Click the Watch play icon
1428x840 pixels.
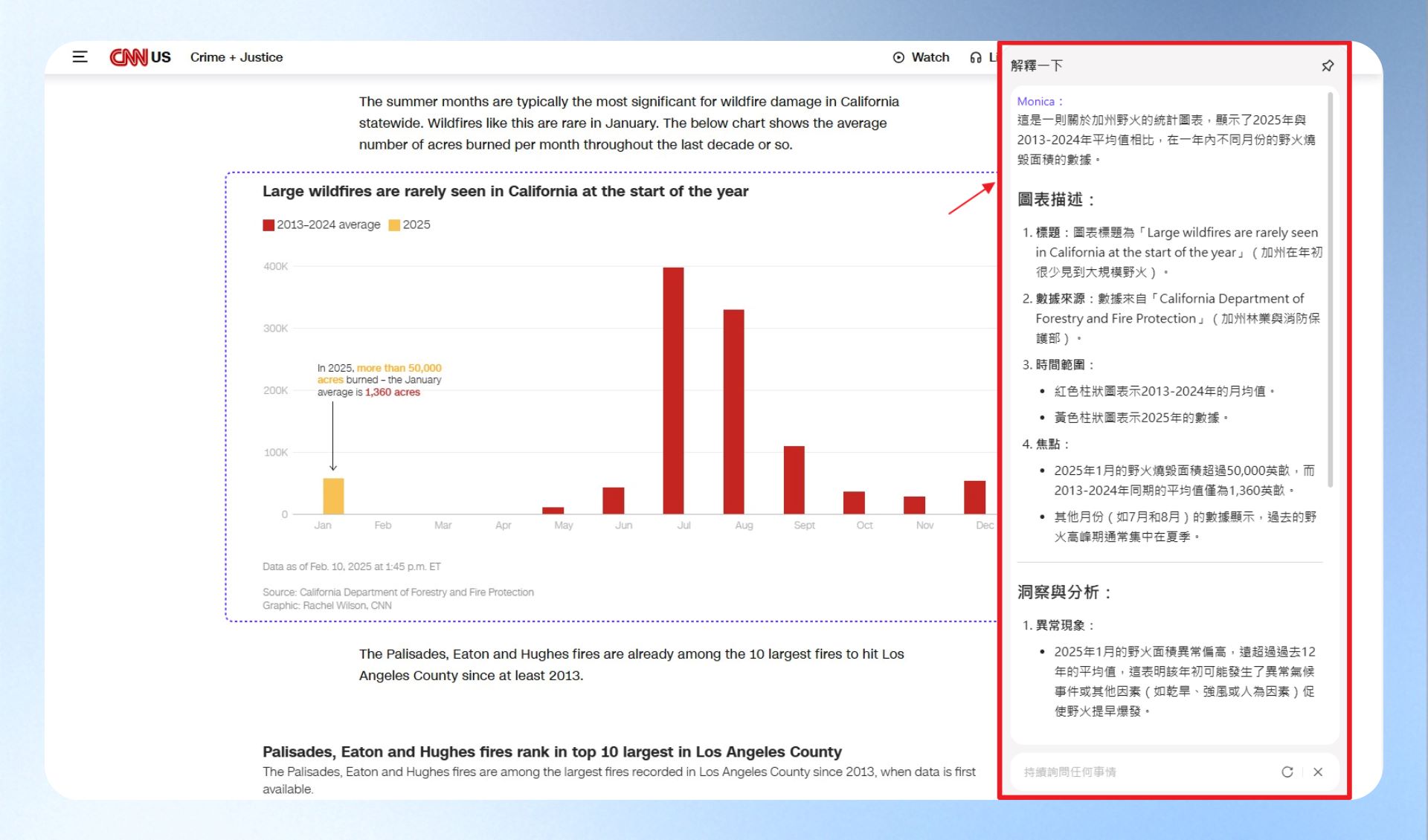click(x=898, y=57)
